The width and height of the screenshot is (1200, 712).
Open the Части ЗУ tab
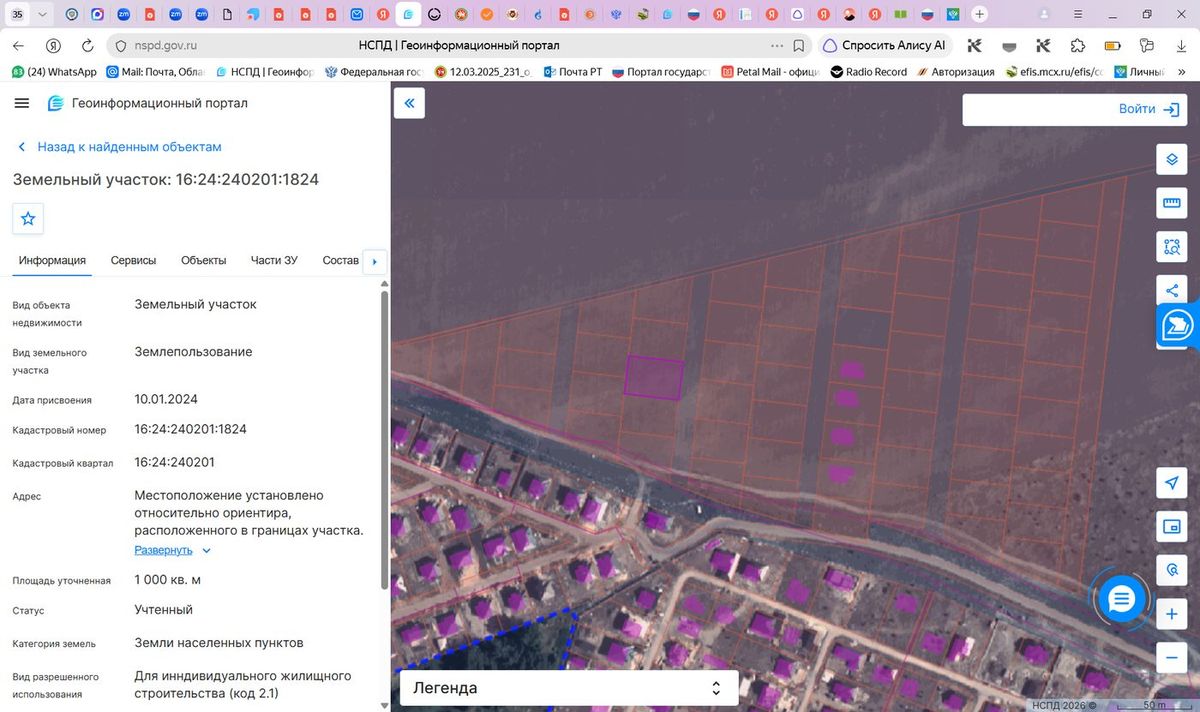click(x=274, y=260)
